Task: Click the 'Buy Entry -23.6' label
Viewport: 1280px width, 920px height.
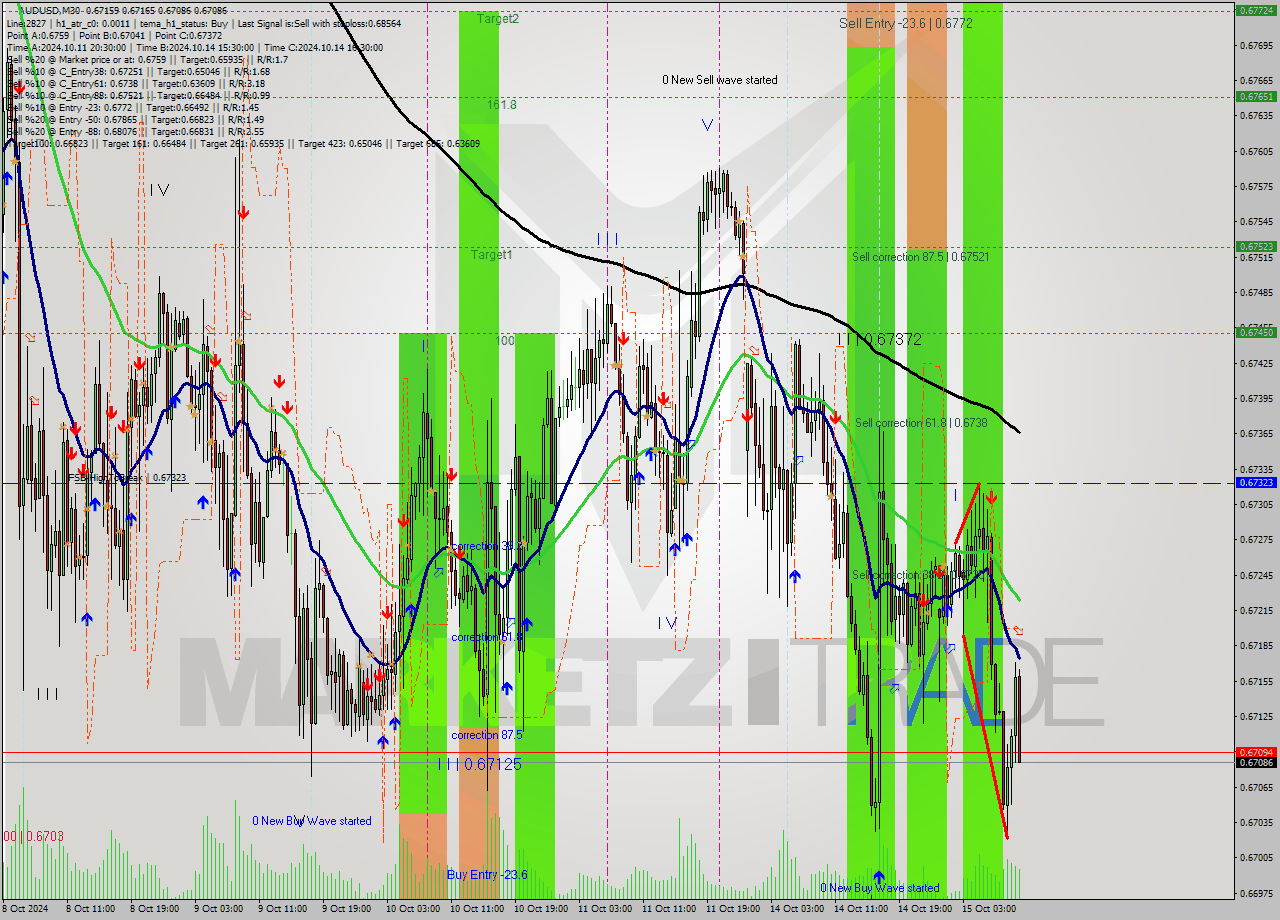Action: point(487,875)
